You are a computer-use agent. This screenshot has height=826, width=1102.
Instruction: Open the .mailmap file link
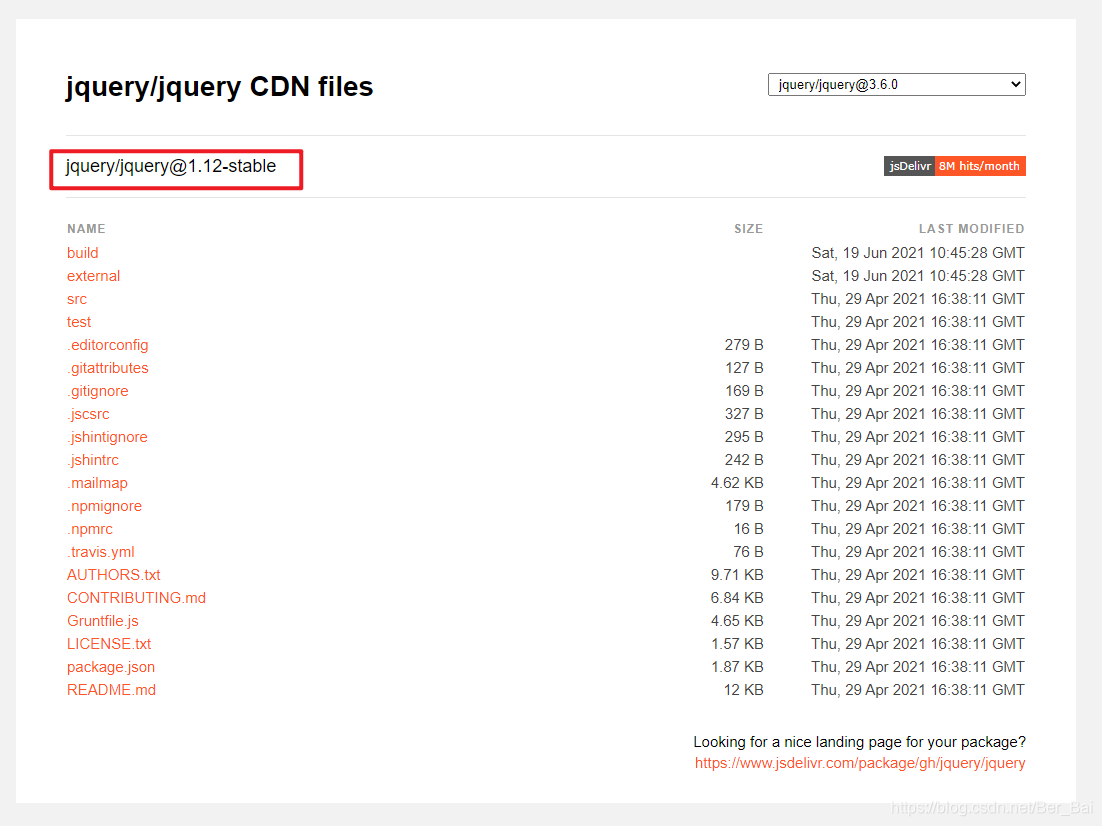[x=97, y=483]
